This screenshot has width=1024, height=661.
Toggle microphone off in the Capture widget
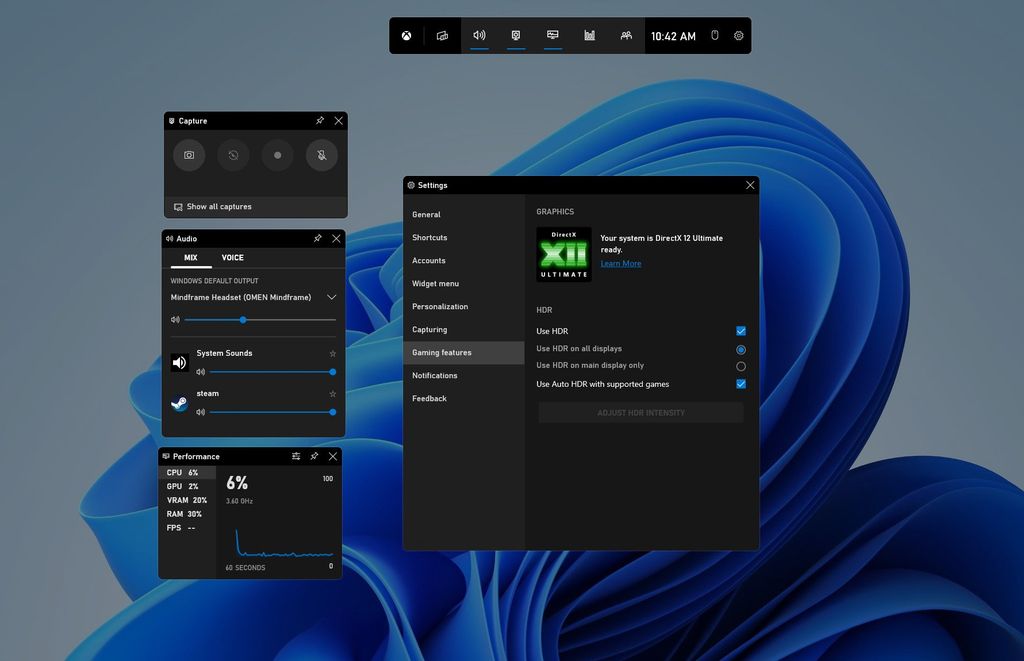click(x=322, y=155)
